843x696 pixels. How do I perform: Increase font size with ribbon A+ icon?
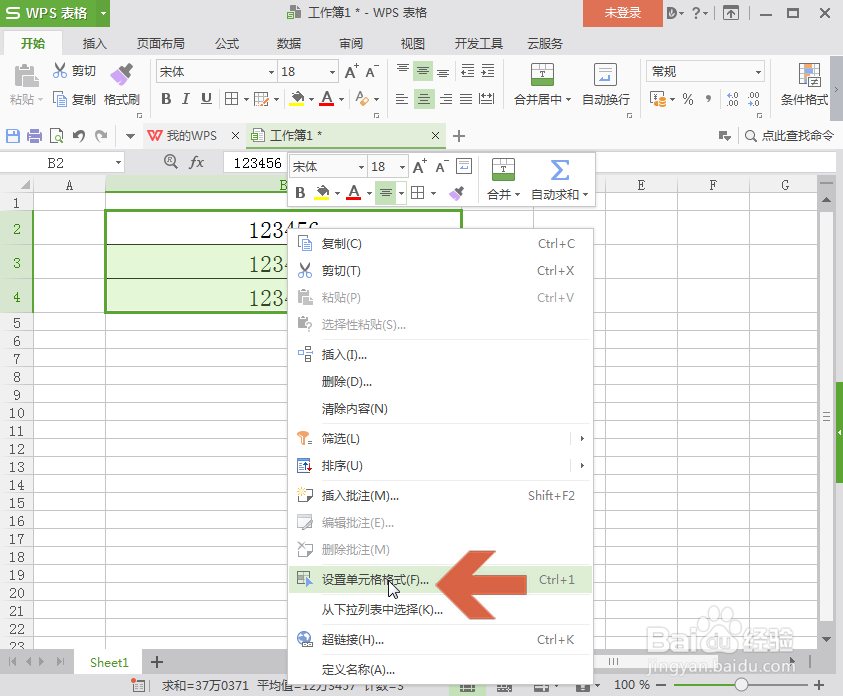coord(351,71)
